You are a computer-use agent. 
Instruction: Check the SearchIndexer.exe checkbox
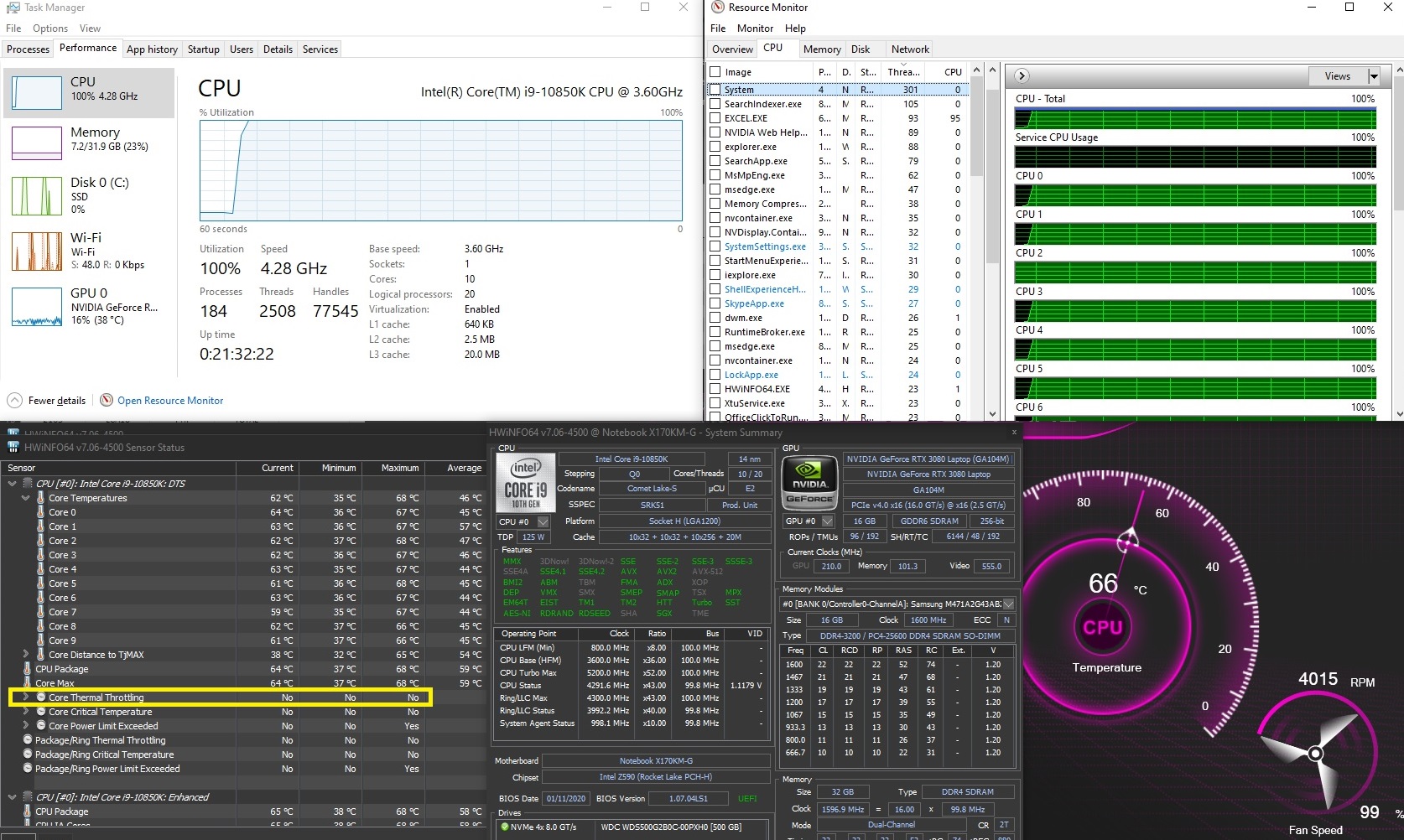(x=715, y=104)
